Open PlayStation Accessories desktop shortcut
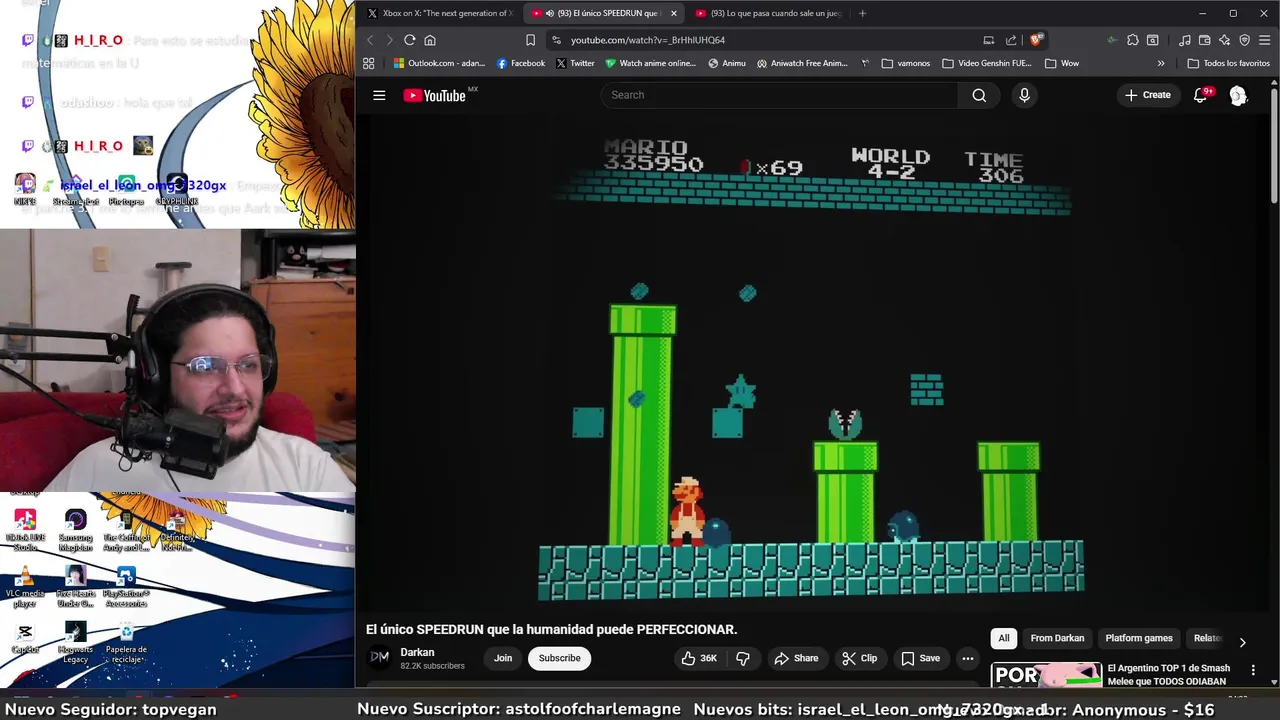The height and width of the screenshot is (720, 1280). [x=126, y=587]
